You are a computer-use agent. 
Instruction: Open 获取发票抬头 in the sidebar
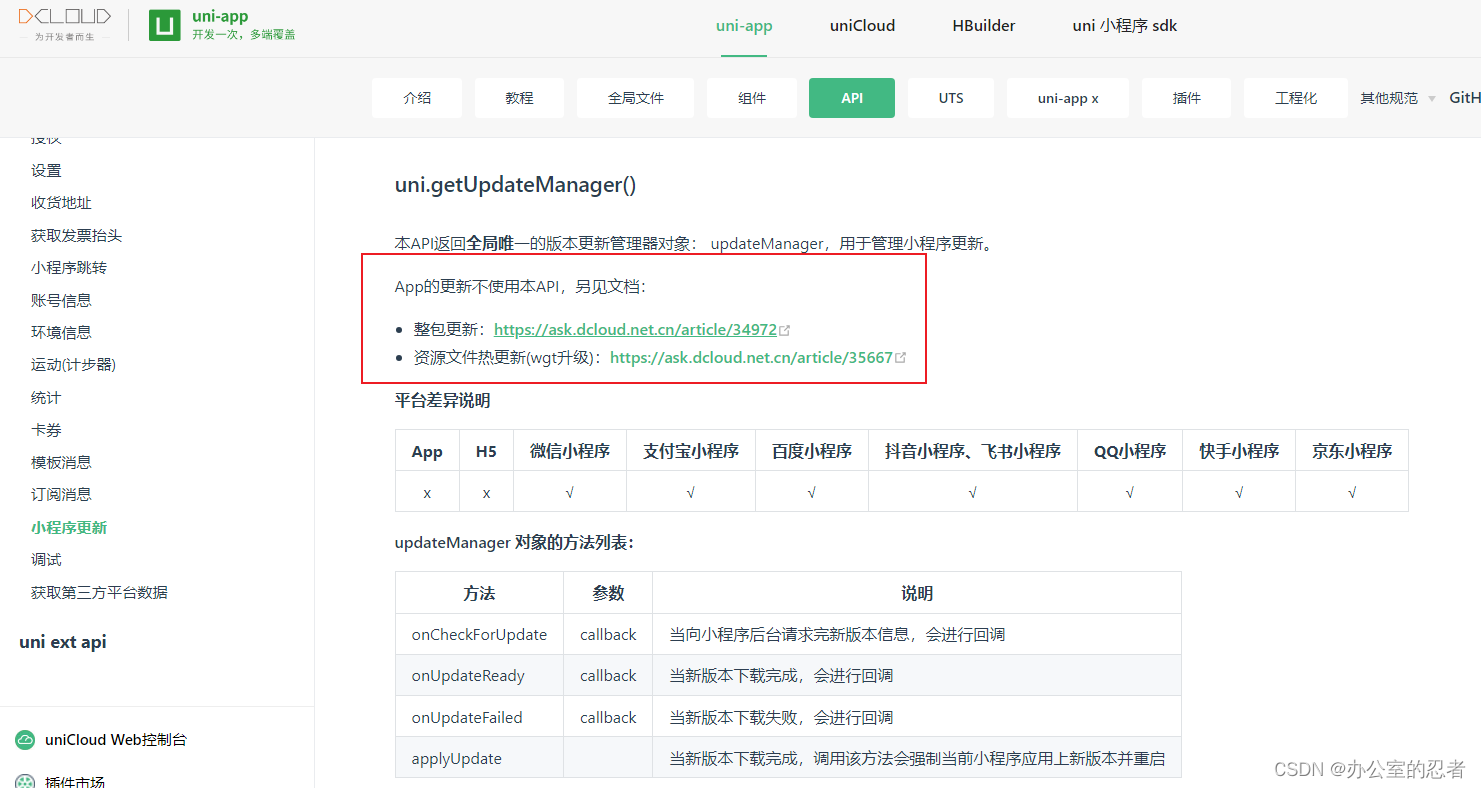pos(76,236)
